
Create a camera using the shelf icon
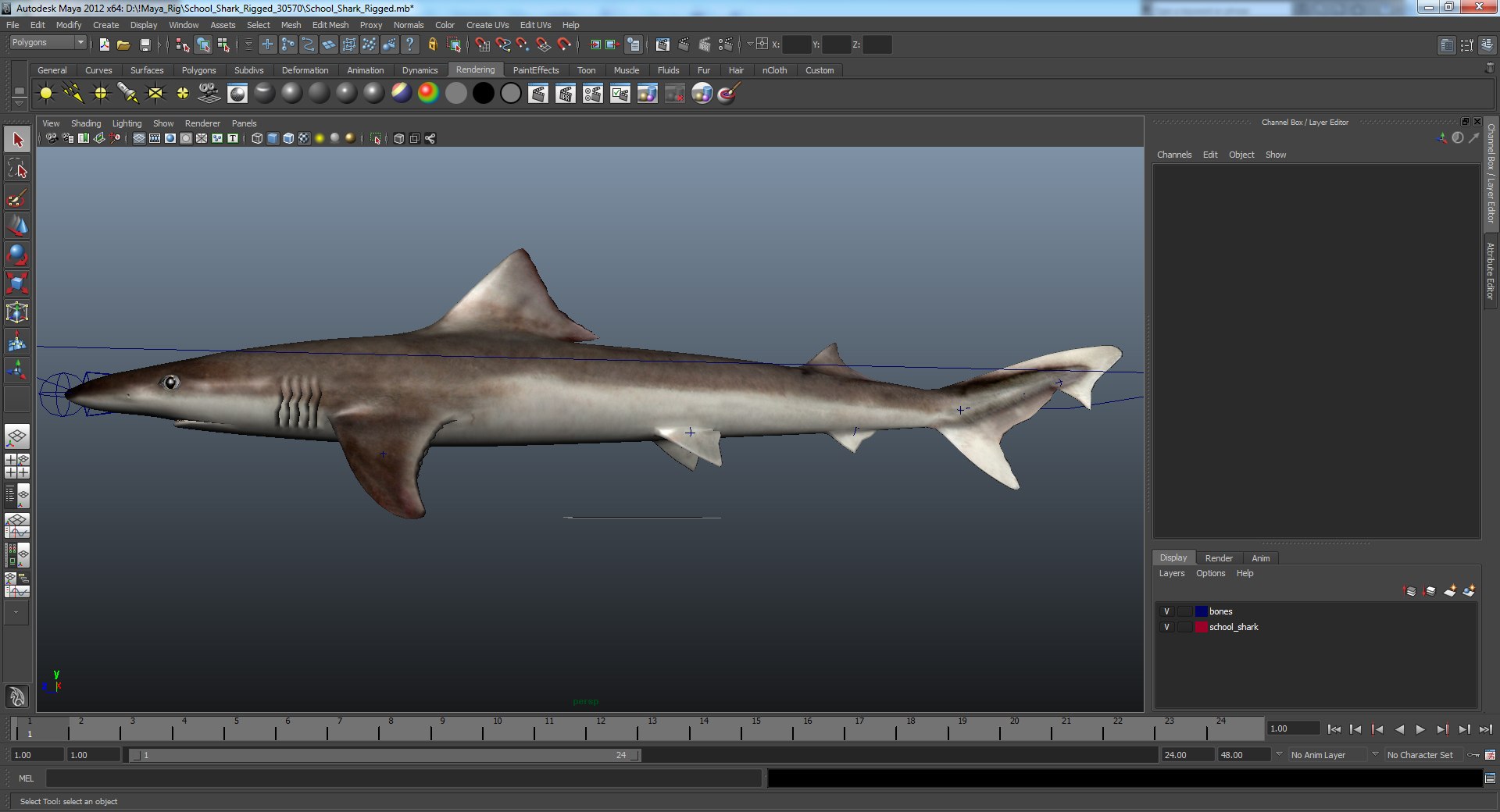tap(209, 94)
